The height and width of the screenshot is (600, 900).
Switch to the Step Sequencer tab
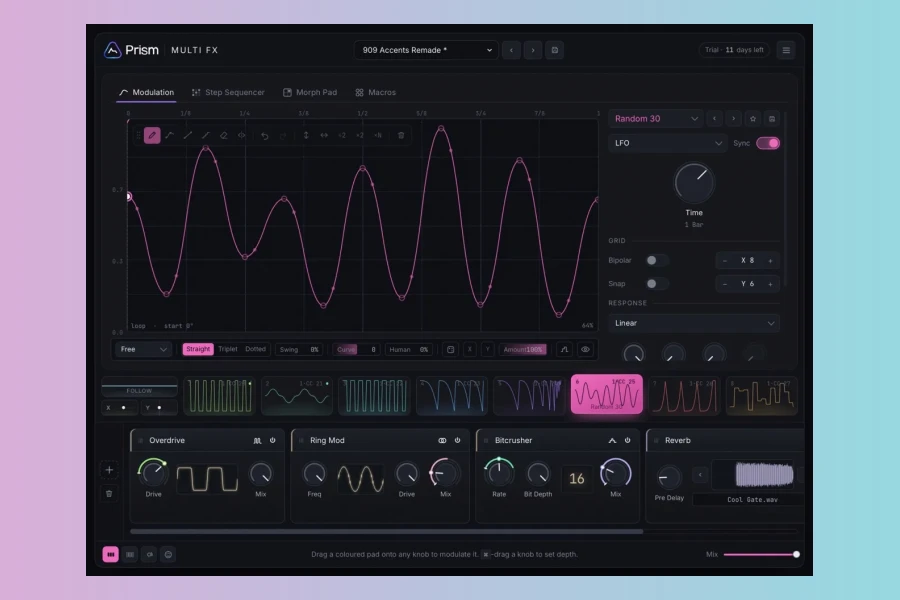(x=228, y=92)
